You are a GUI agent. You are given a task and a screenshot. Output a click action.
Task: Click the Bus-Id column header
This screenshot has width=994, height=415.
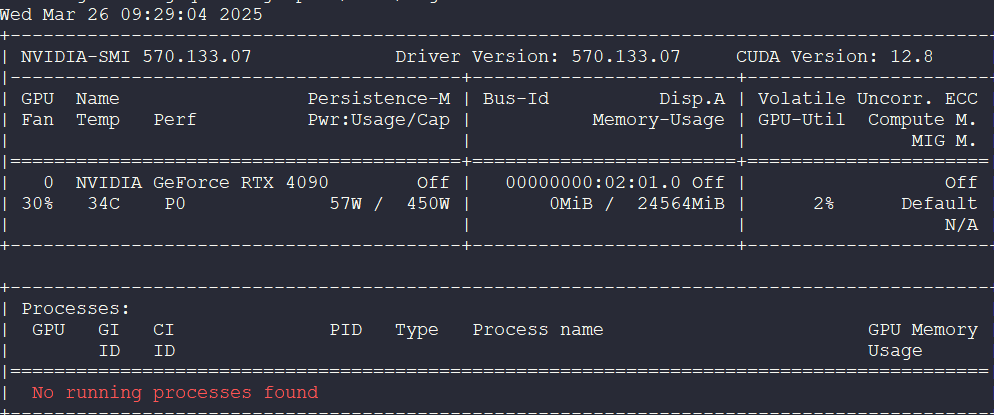point(516,99)
